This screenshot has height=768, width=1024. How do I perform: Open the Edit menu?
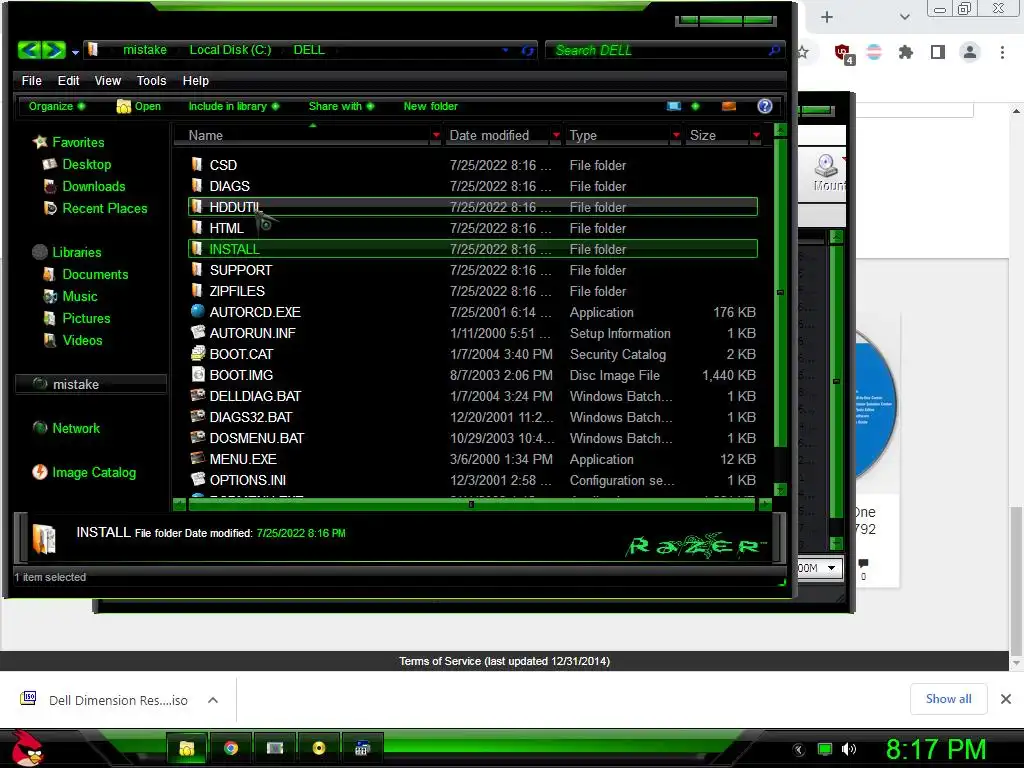tap(69, 80)
